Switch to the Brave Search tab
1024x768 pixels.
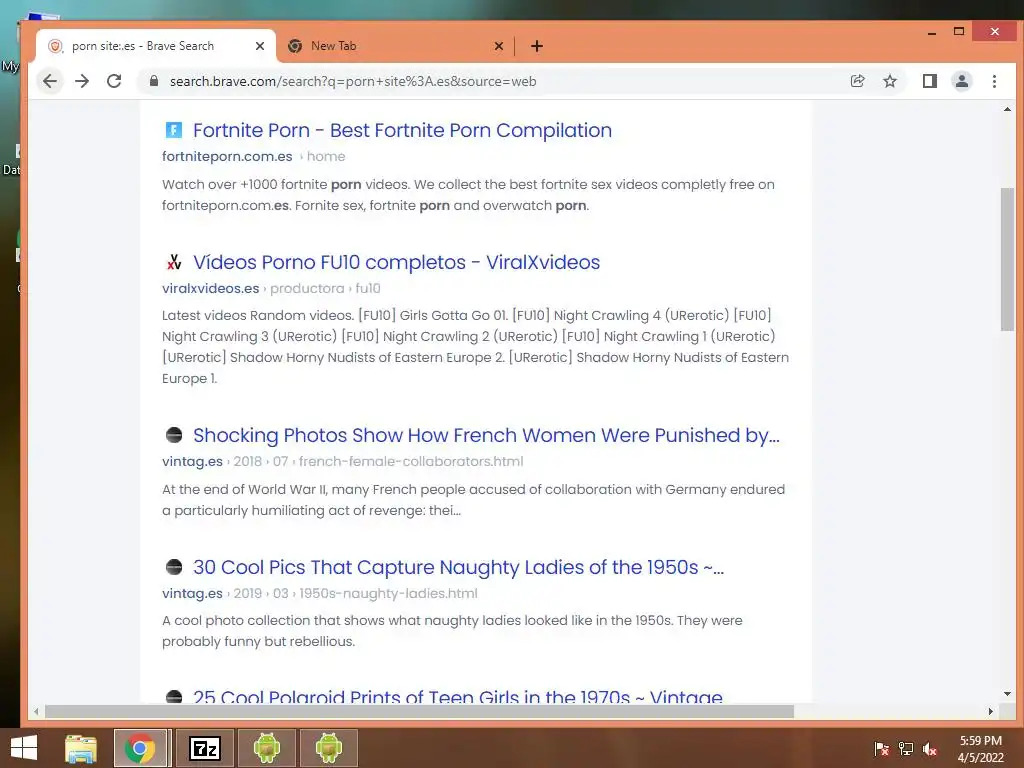[157, 46]
